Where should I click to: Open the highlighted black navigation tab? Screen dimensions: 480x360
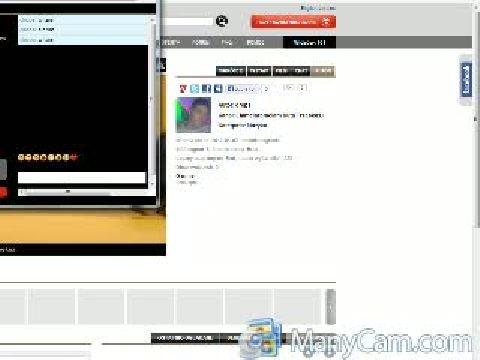coord(309,43)
